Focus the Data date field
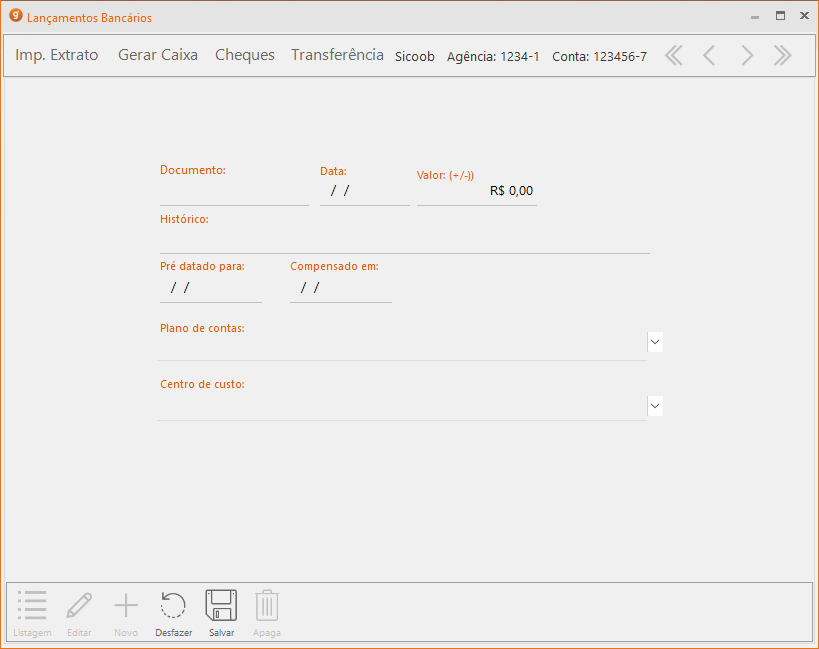Viewport: 819px width, 649px height. (x=365, y=192)
